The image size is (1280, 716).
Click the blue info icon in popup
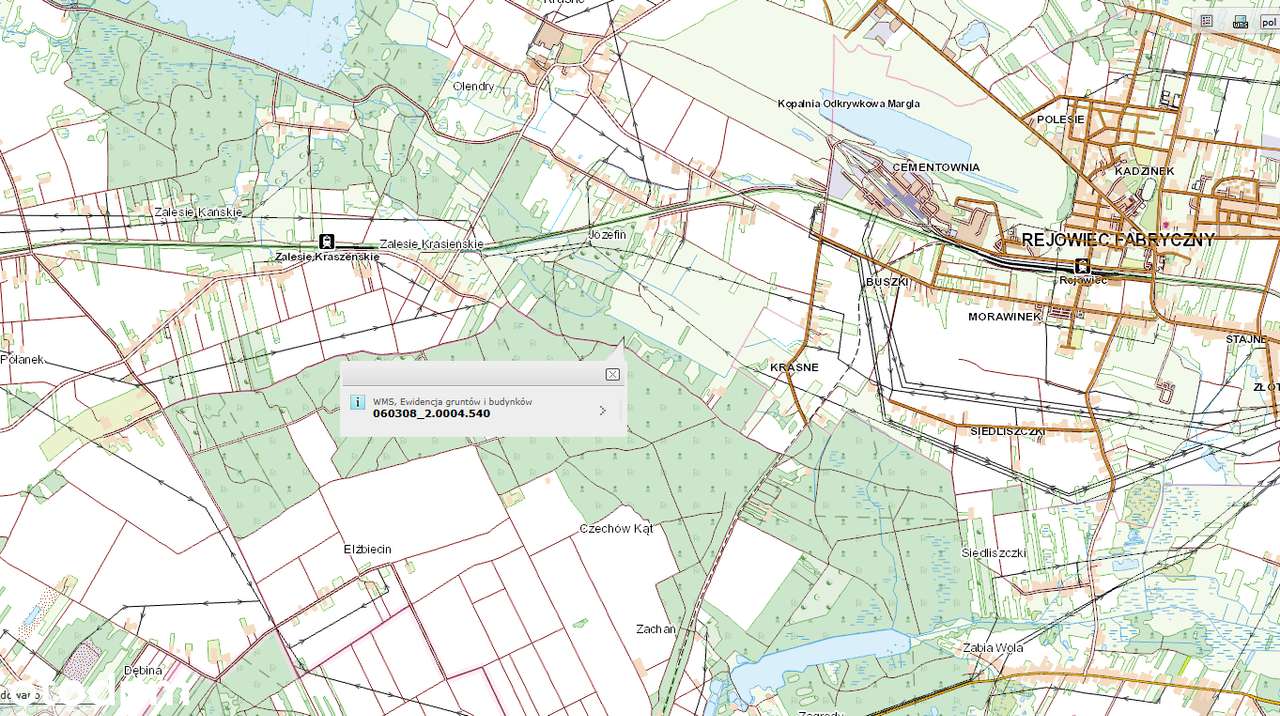click(357, 402)
